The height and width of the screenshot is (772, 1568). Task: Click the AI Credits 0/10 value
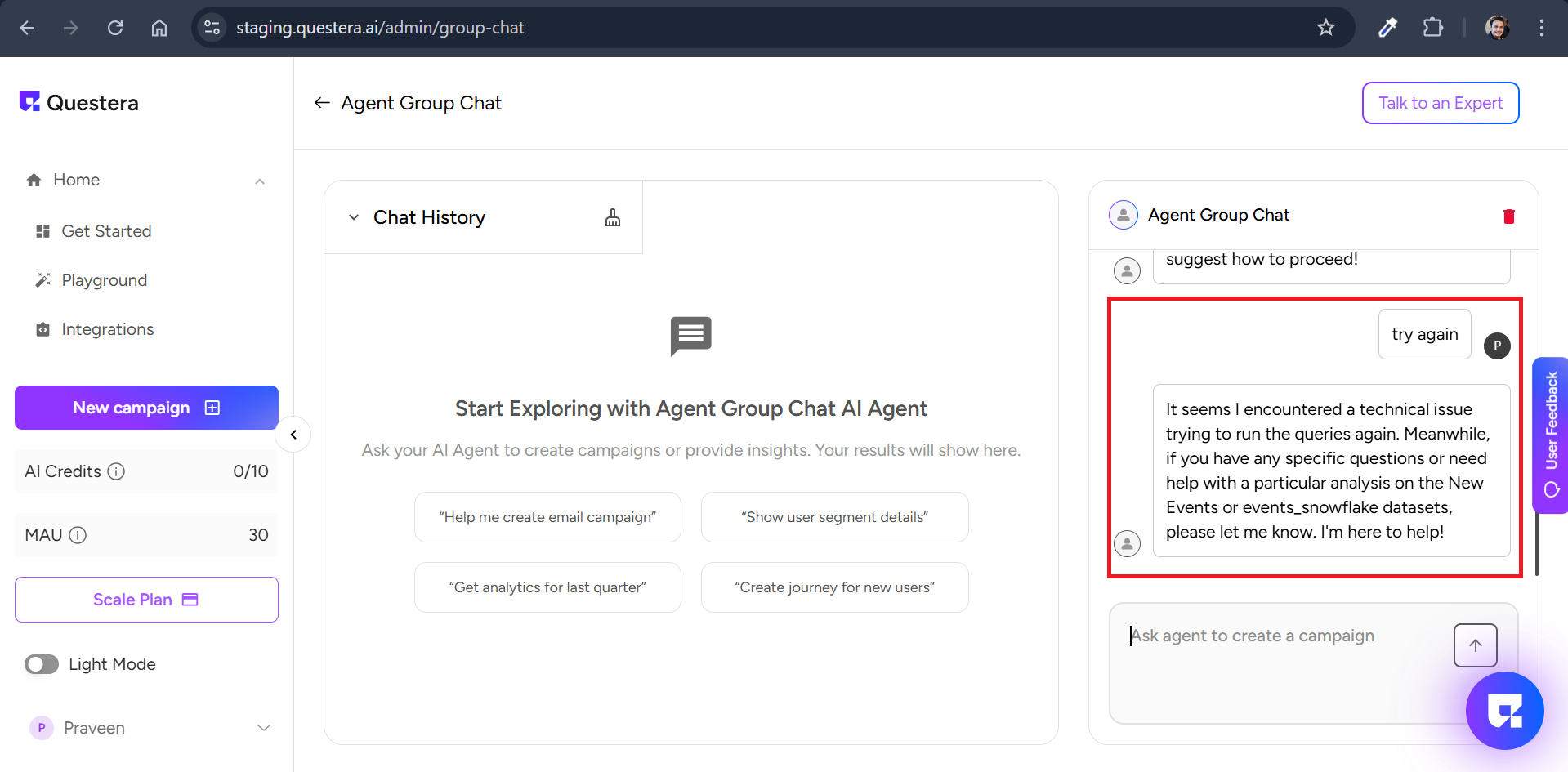click(251, 471)
